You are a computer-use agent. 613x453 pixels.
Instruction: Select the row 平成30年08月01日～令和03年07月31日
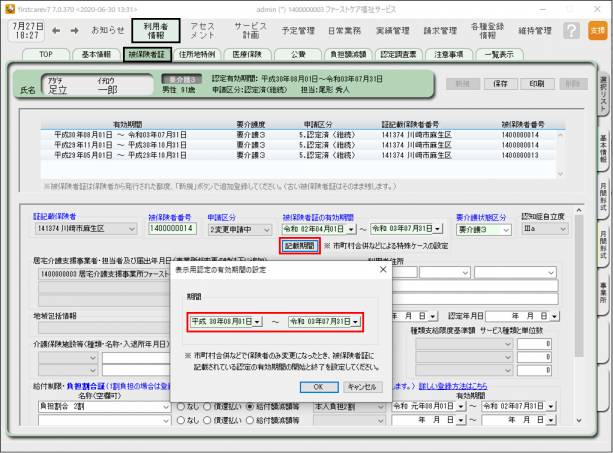point(298,135)
